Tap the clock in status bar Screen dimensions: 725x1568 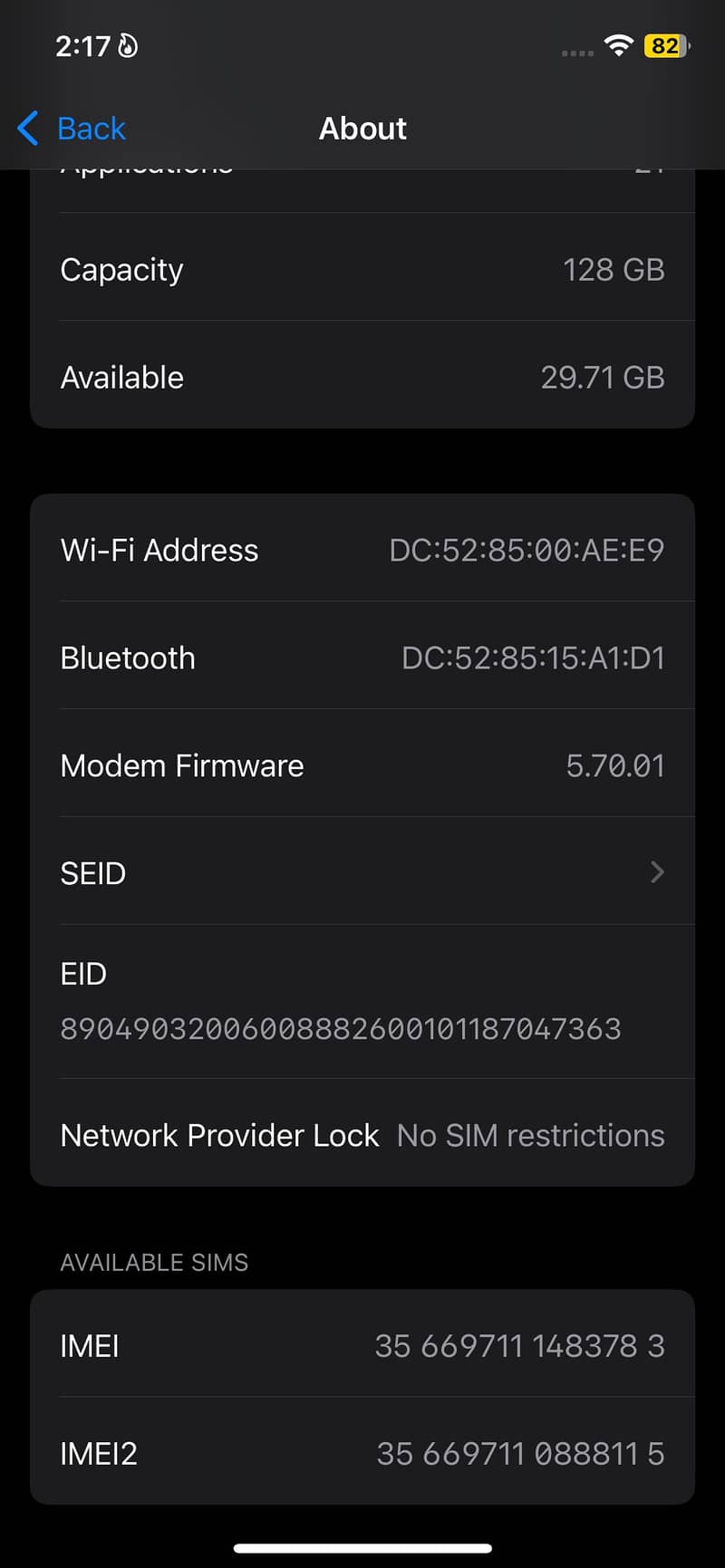pos(82,45)
